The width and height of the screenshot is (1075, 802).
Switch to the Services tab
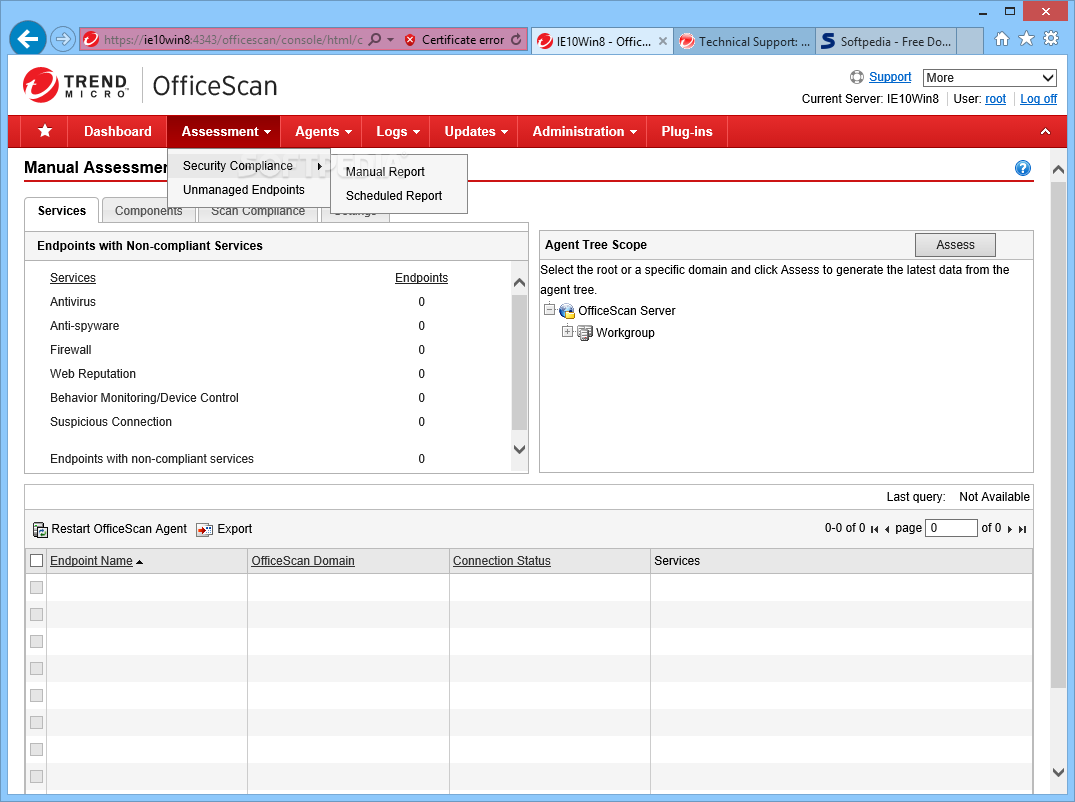(62, 210)
